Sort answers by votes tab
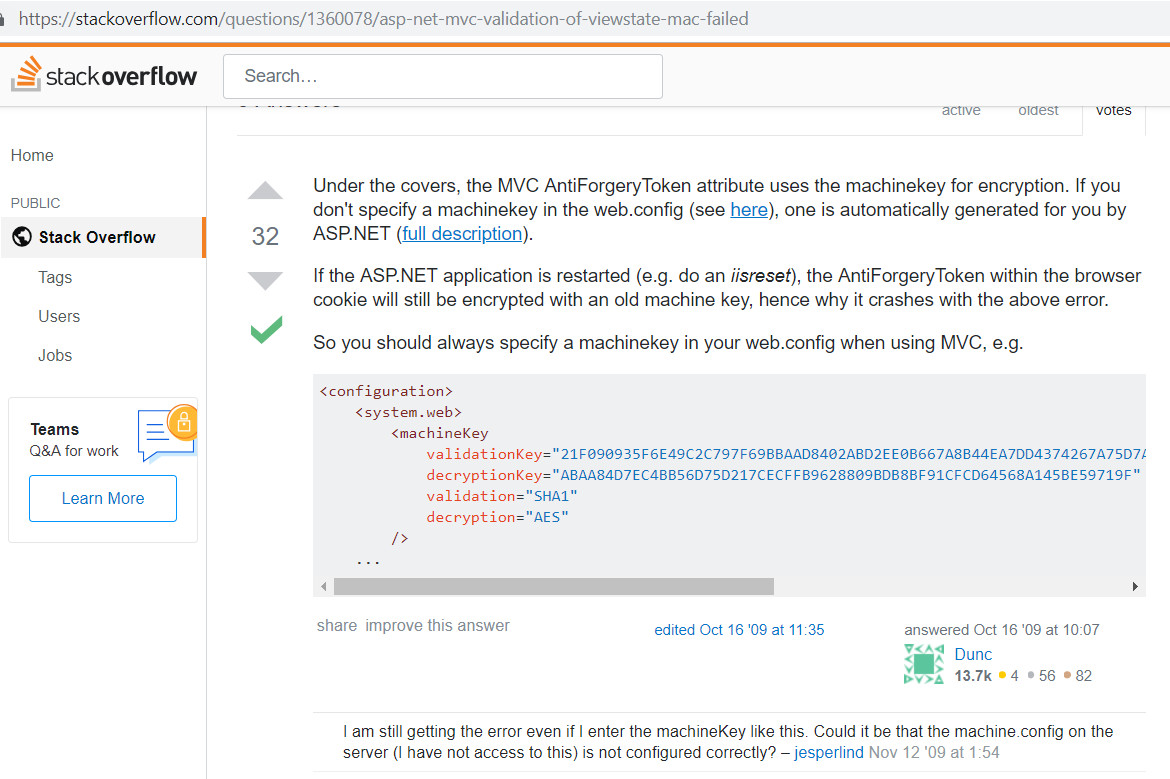1170x779 pixels. 1113,111
